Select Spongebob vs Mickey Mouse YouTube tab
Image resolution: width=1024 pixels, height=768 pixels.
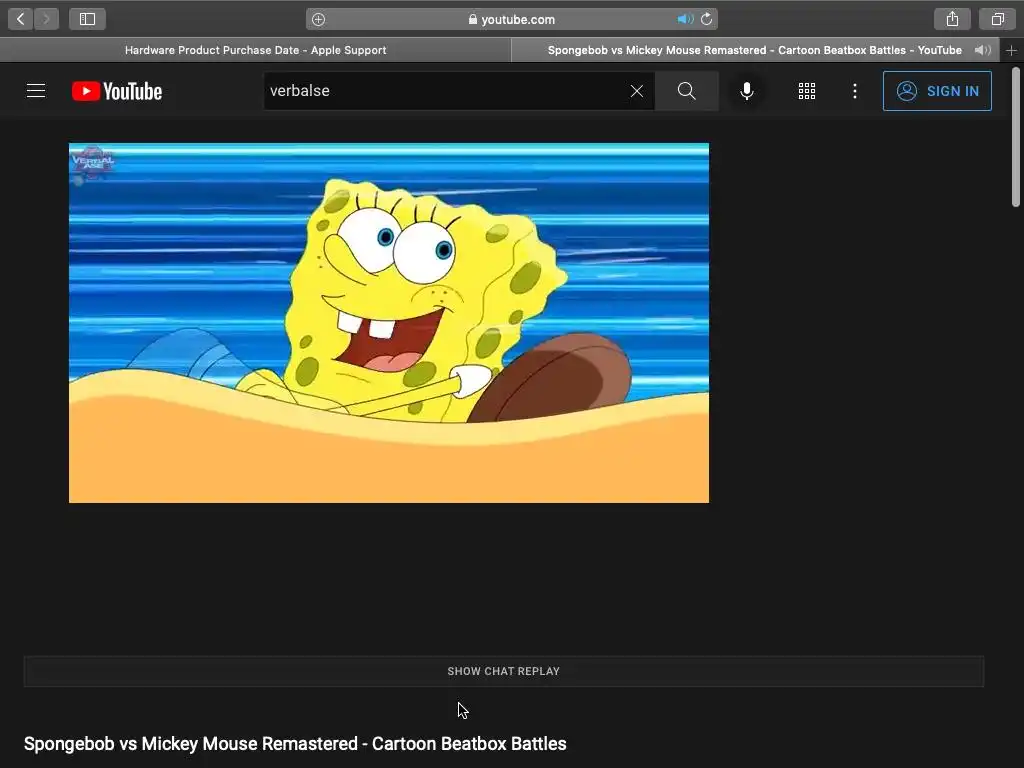pos(754,50)
